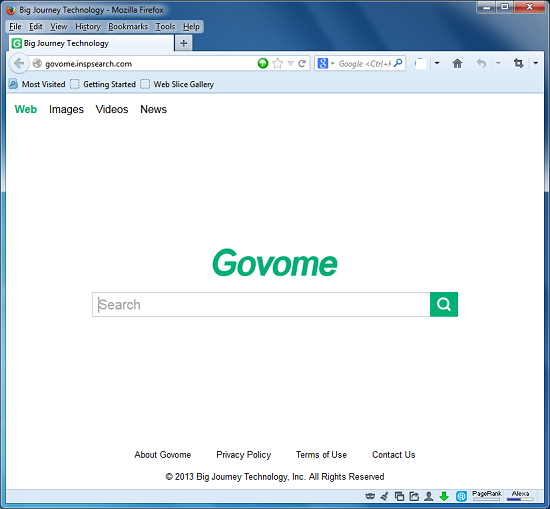This screenshot has width=550, height=509.
Task: Expand the dropdown next to crop icon
Action: 536,63
